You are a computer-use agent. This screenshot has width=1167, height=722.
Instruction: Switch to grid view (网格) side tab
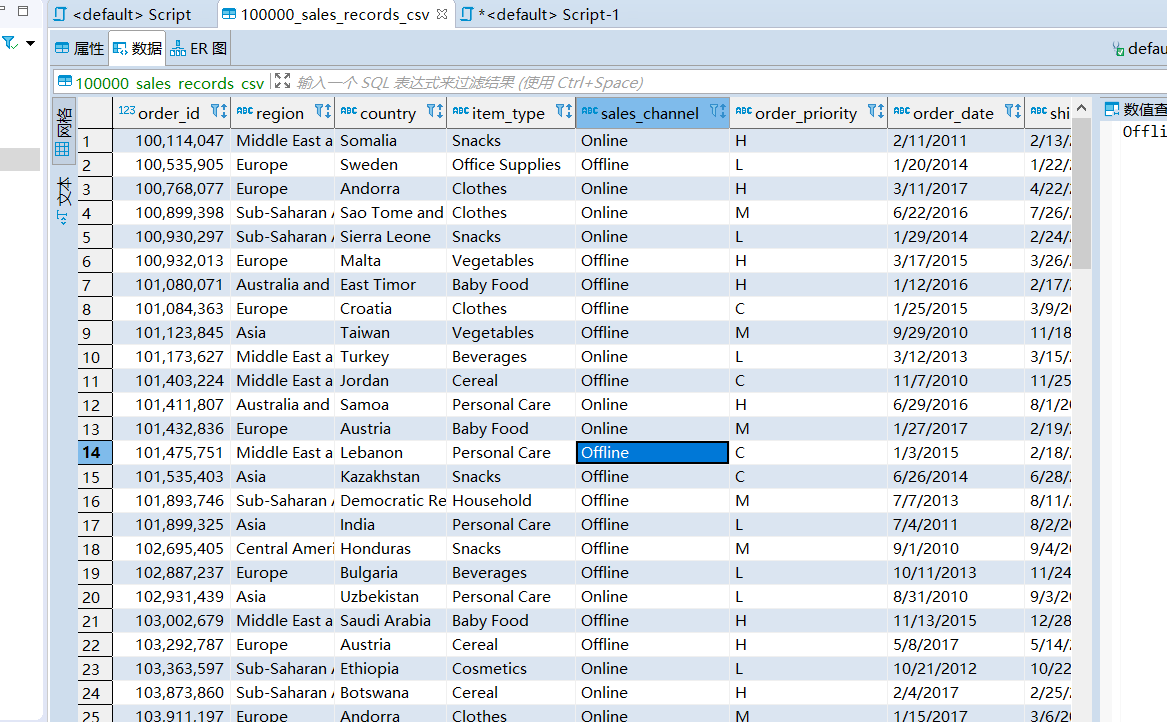pyautogui.click(x=62, y=132)
